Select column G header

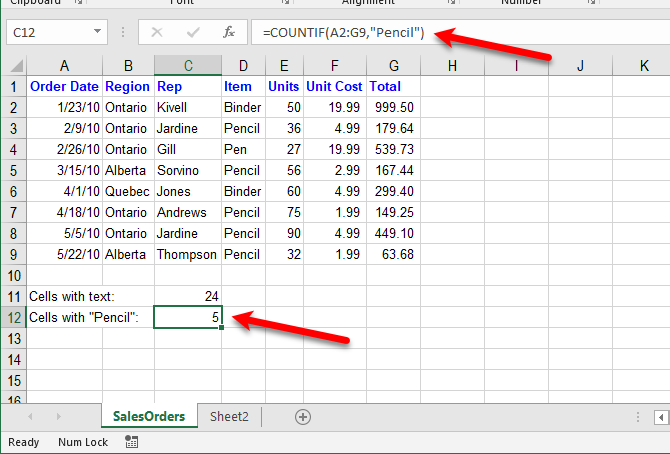pos(392,66)
